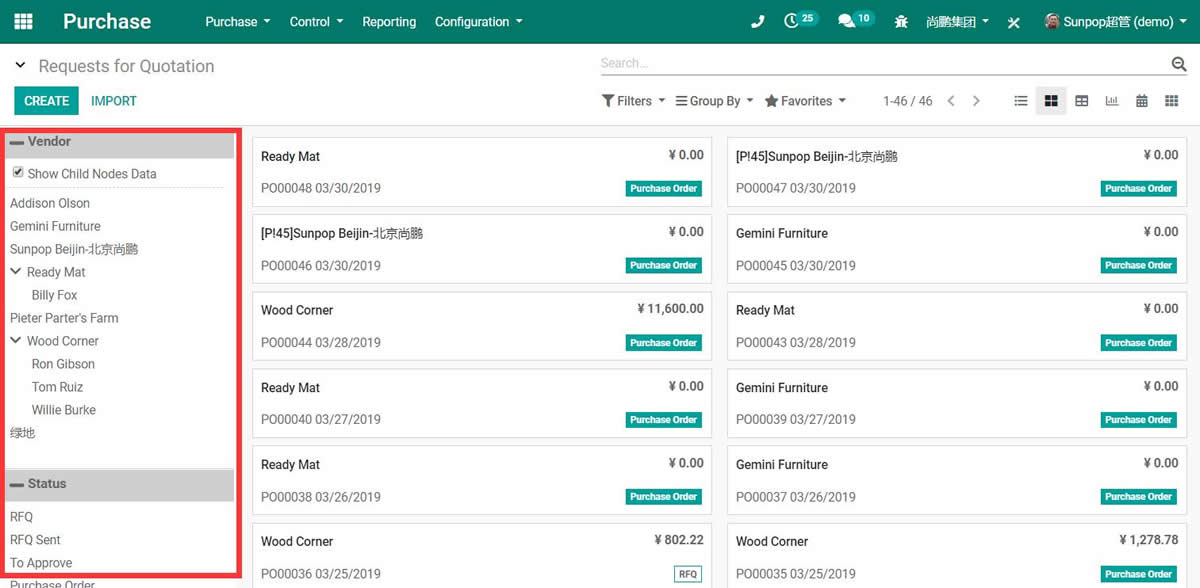Screen dimensions: 1200x588
Task: Open the debug bug icon
Action: pos(901,22)
